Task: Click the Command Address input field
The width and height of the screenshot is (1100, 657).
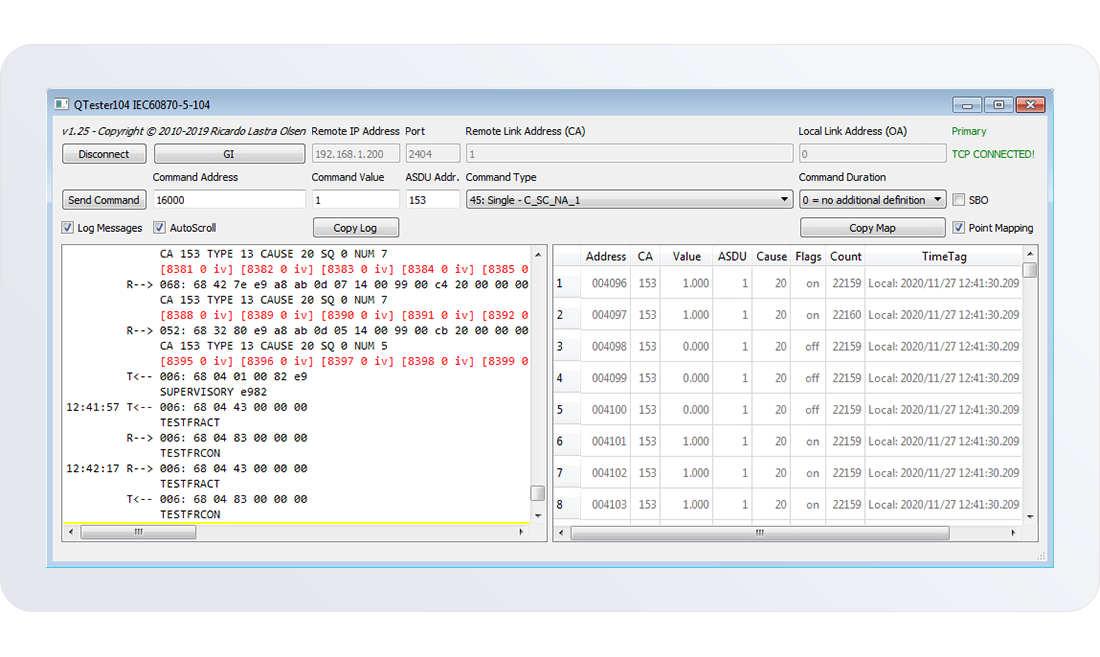Action: (x=228, y=200)
